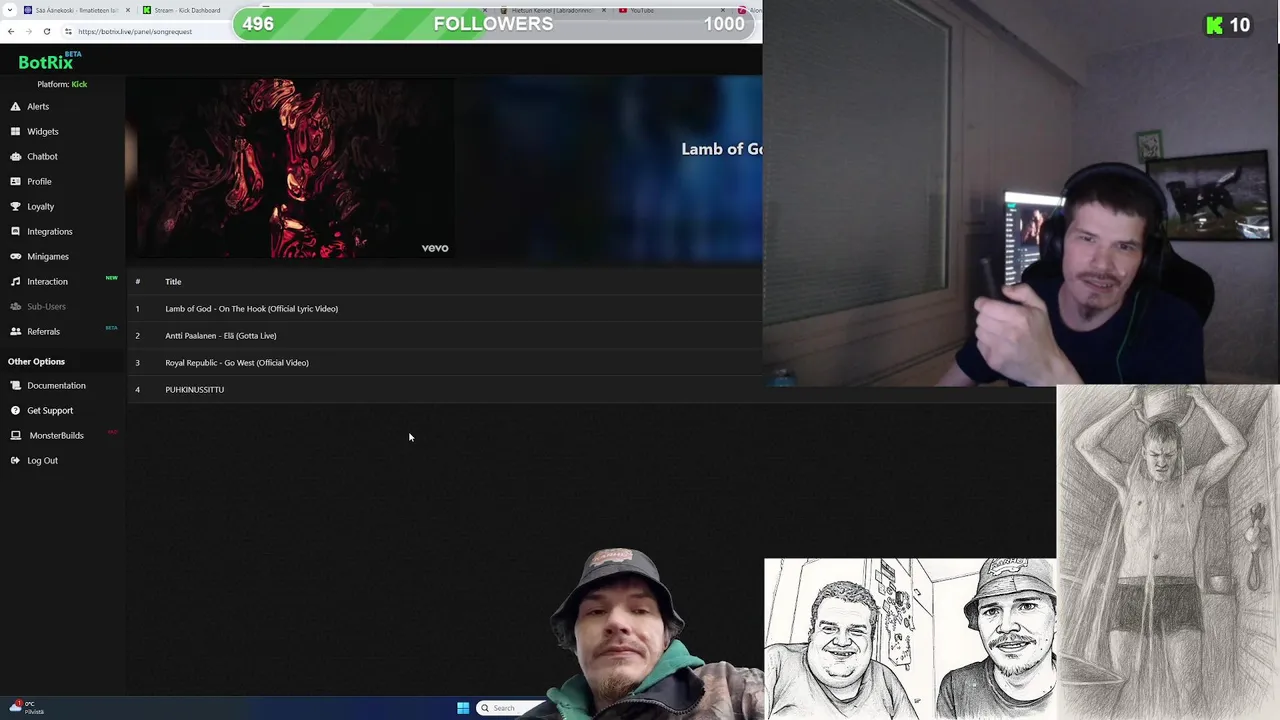The width and height of the screenshot is (1280, 720).
Task: Switch to Hietsun Kennel browser tab
Action: coord(551,10)
